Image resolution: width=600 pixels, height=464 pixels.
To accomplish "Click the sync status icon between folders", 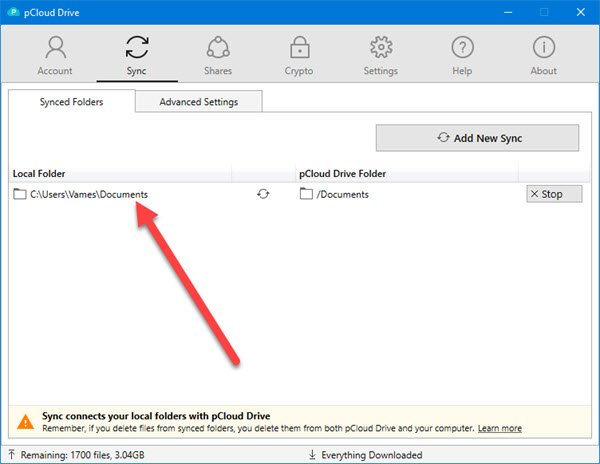I will point(263,194).
